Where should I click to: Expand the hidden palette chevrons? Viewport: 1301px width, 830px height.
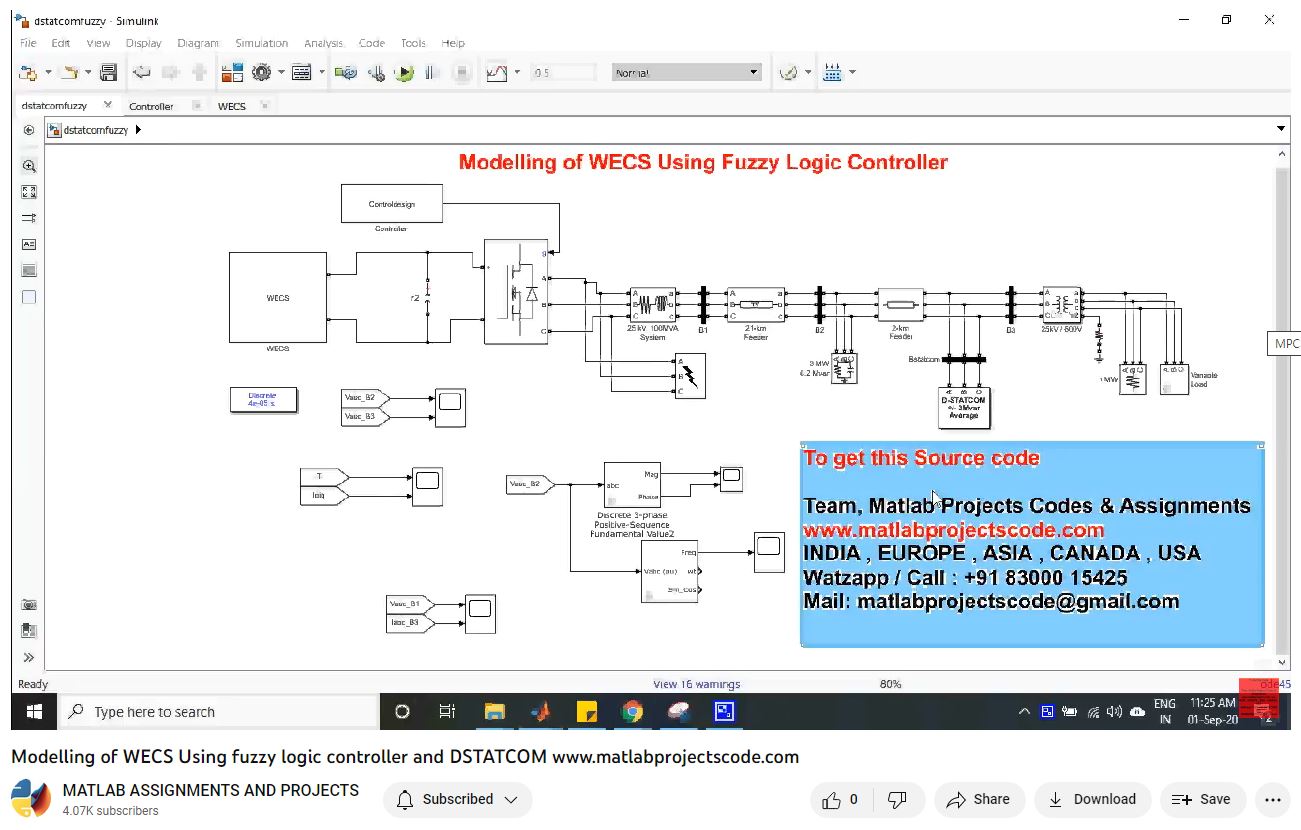point(29,657)
